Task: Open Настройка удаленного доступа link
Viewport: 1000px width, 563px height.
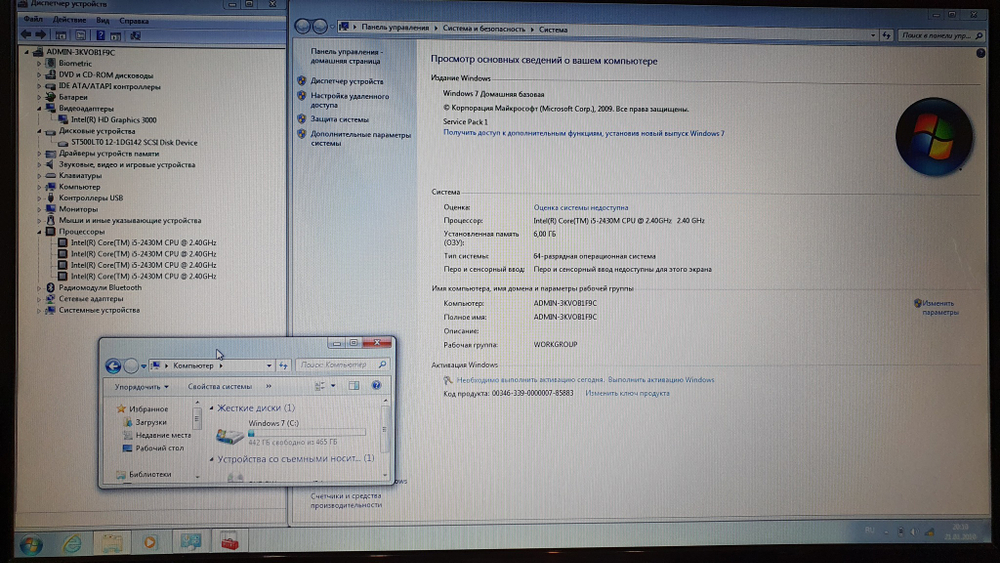Action: pos(349,101)
